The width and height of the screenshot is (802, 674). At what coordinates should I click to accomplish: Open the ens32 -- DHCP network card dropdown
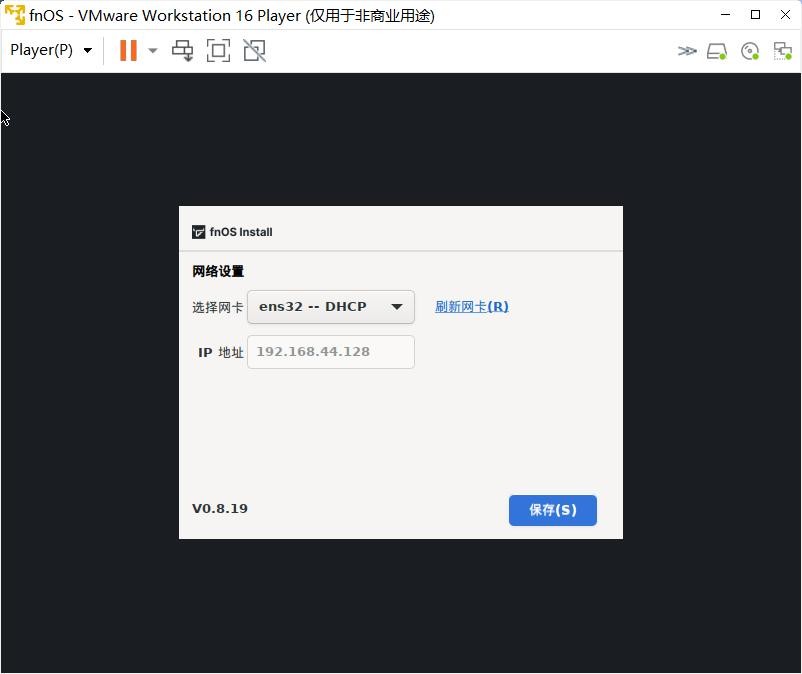[331, 307]
